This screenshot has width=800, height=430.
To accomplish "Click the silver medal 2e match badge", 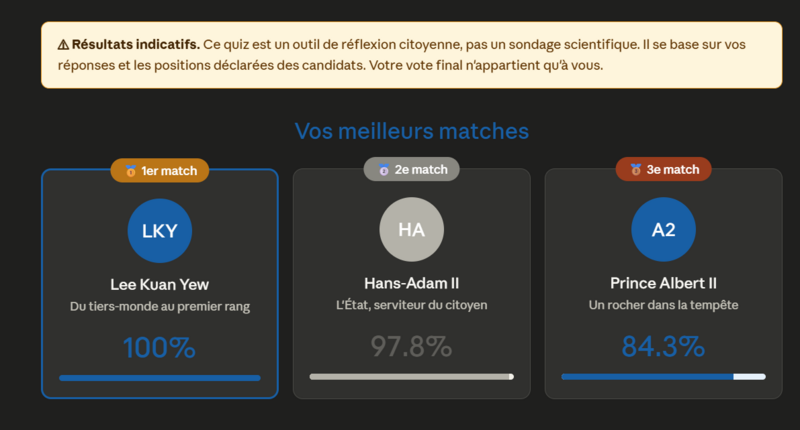I will point(411,170).
